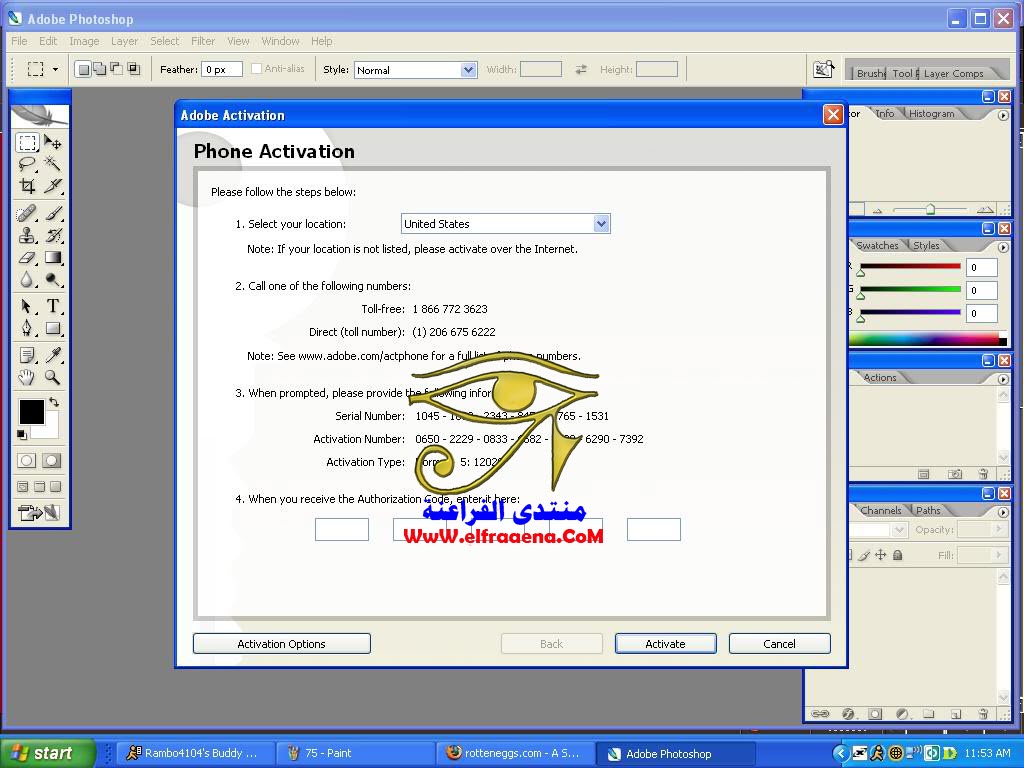Image resolution: width=1024 pixels, height=768 pixels.
Task: Select the Healing Brush tool
Action: 27,214
